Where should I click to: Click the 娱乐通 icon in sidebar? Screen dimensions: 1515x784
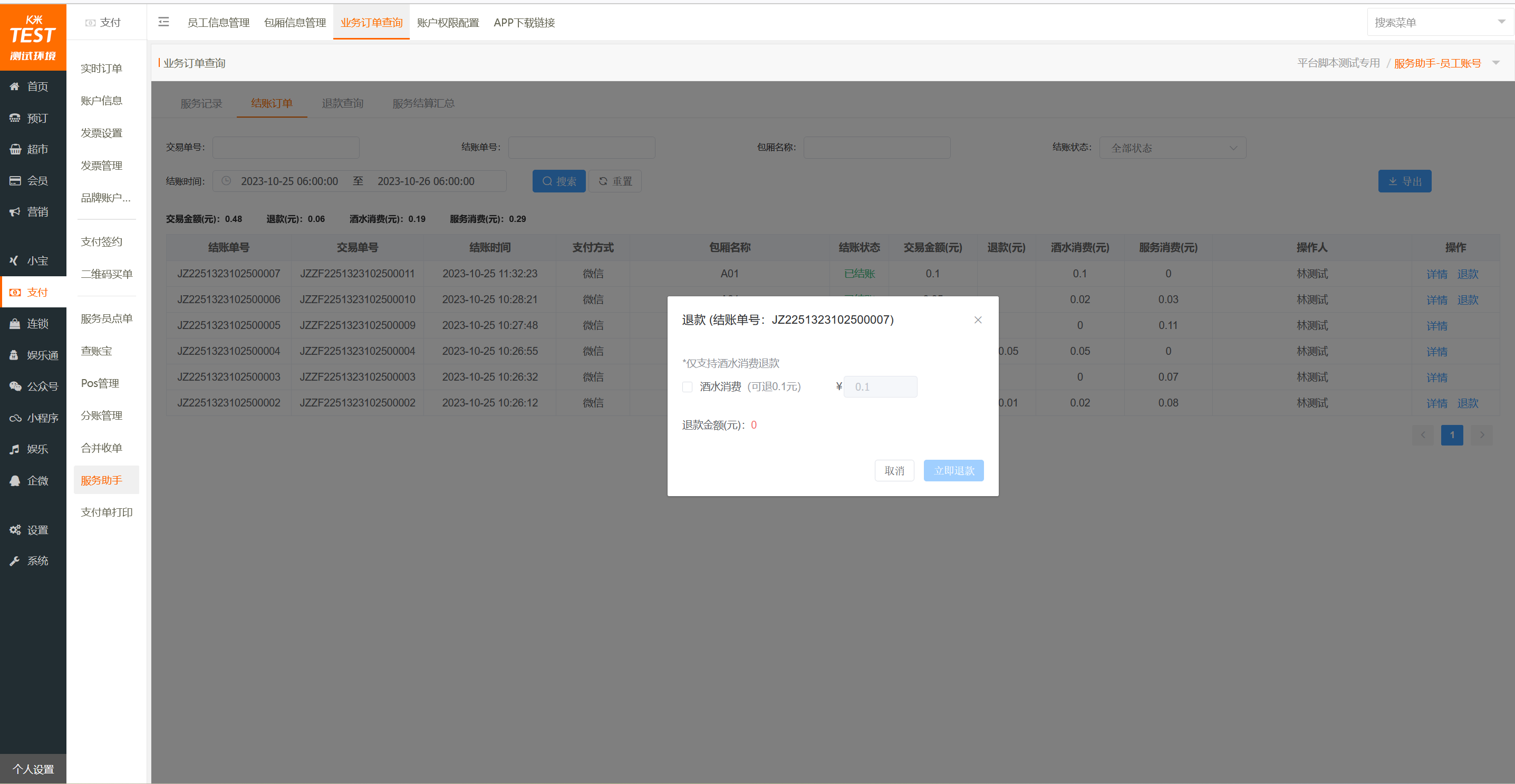[15, 355]
